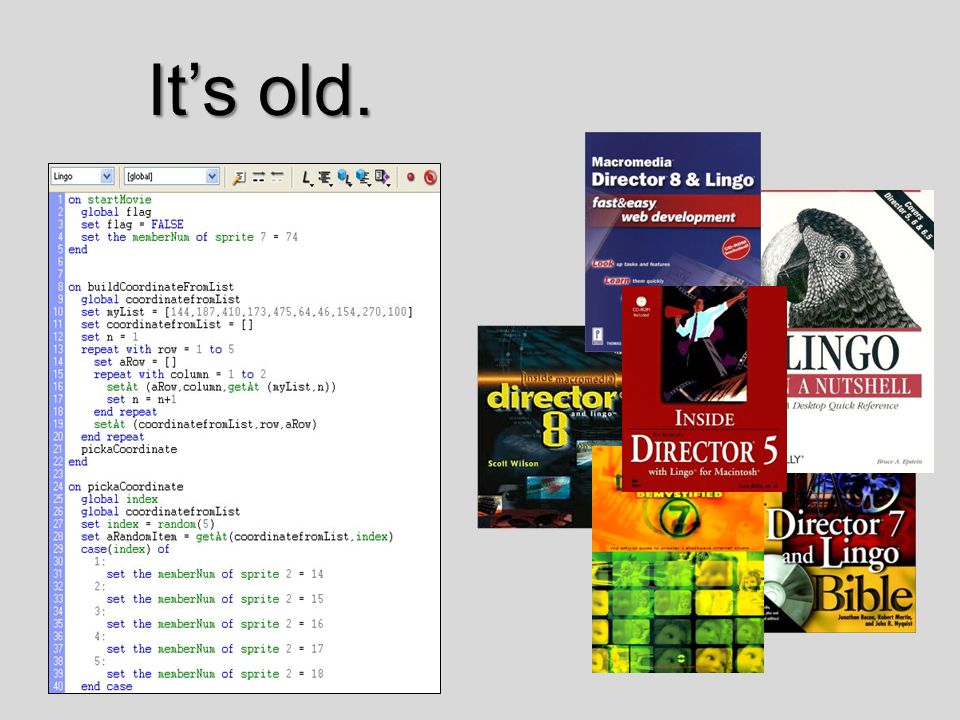Click the 'set index = random(5)' line
The height and width of the screenshot is (720, 960).
coord(148,524)
